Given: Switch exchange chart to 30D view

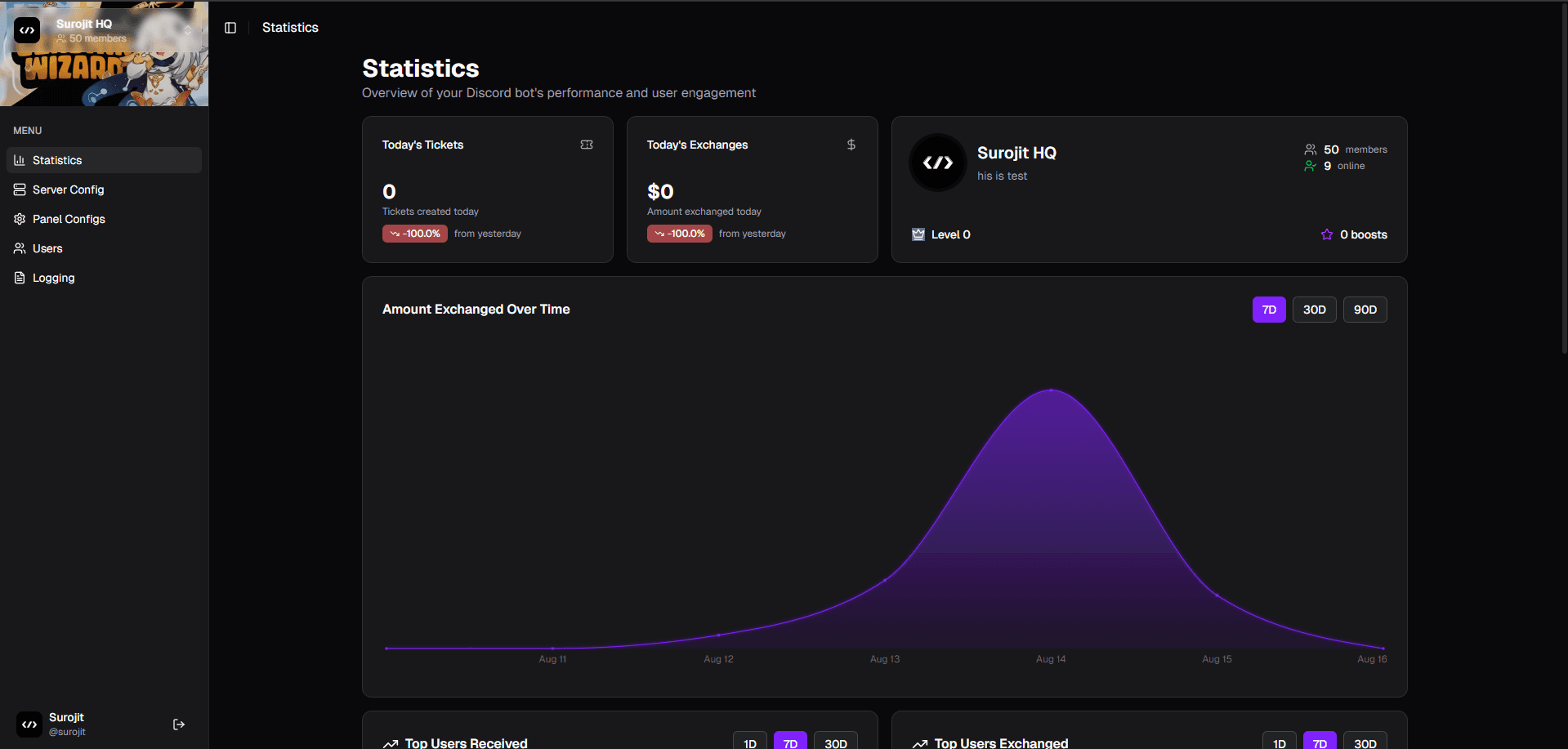Looking at the screenshot, I should (1313, 310).
